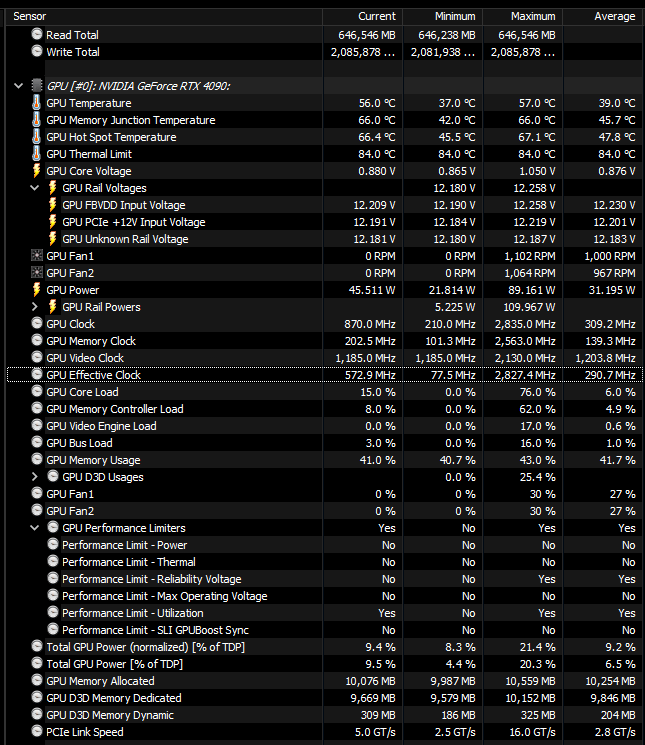
Task: Click the 1,102 RPM maximum GPU Fan1 value
Action: click(530, 256)
